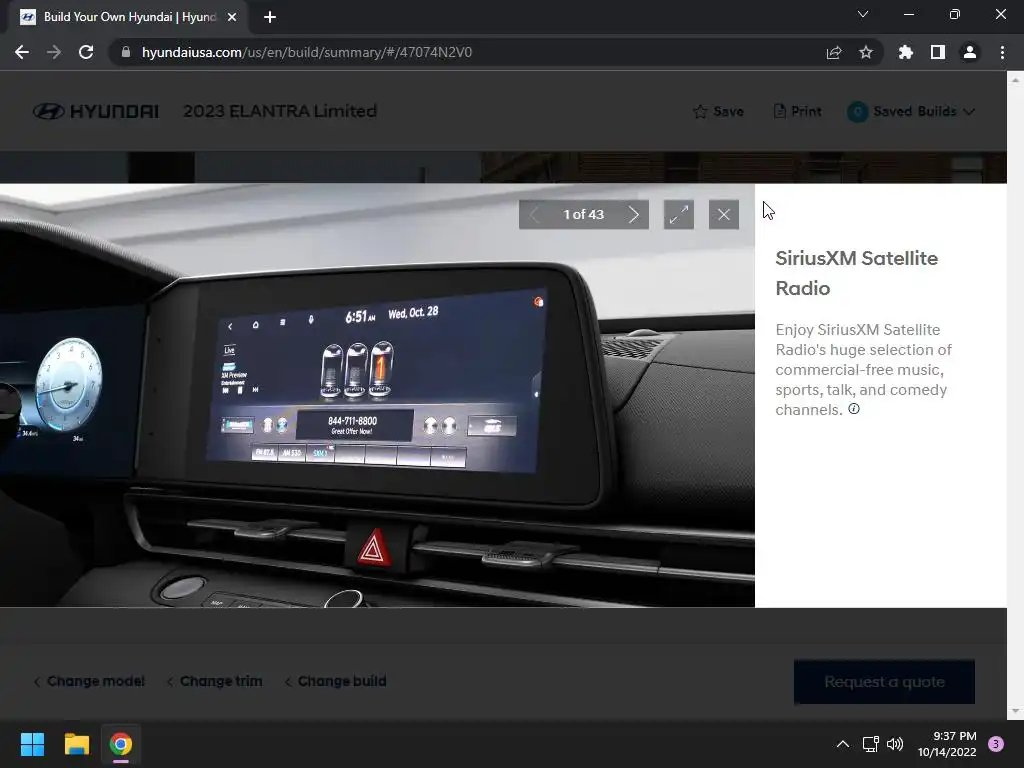Open File Explorer from taskbar

point(76,744)
